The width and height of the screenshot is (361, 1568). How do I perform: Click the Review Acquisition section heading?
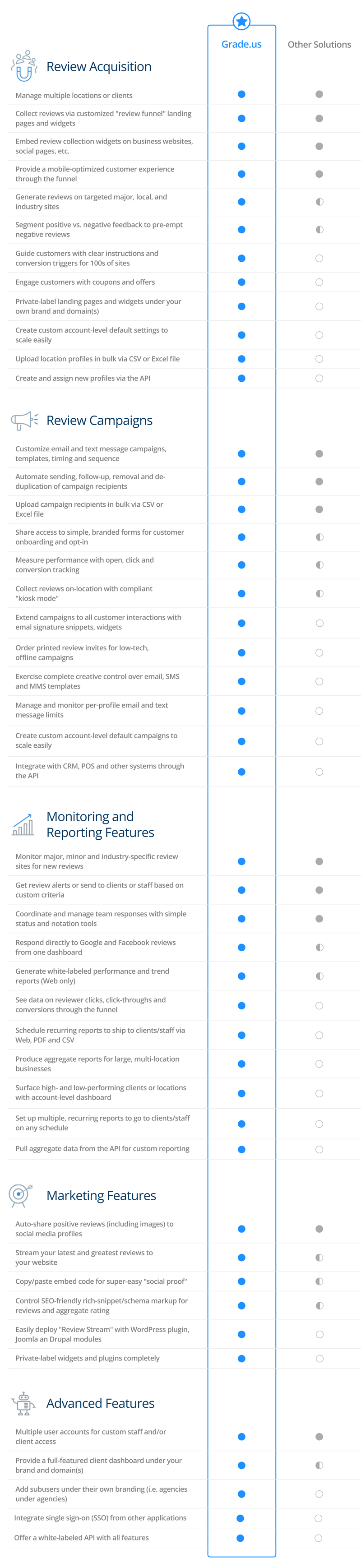(99, 67)
